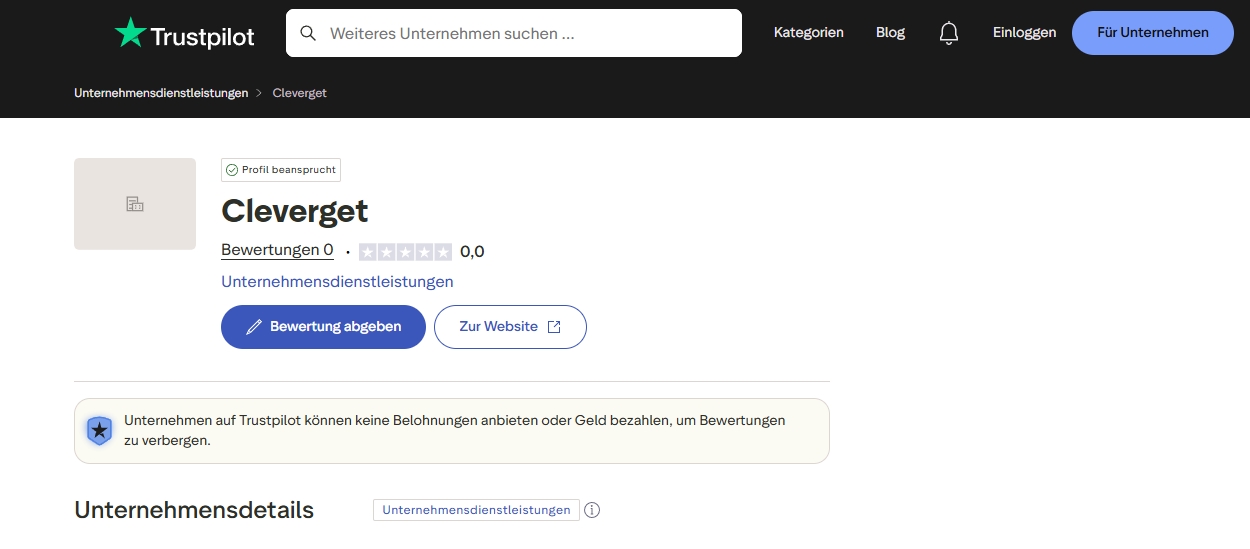Open the Trustpilot logo home link
1250x549 pixels.
click(184, 33)
